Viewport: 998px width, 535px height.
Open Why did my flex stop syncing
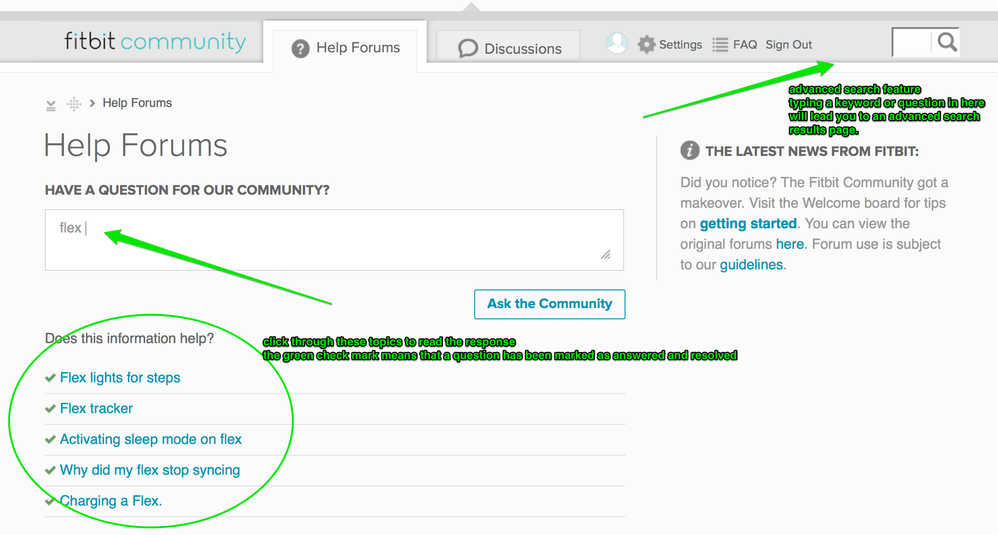[x=150, y=470]
